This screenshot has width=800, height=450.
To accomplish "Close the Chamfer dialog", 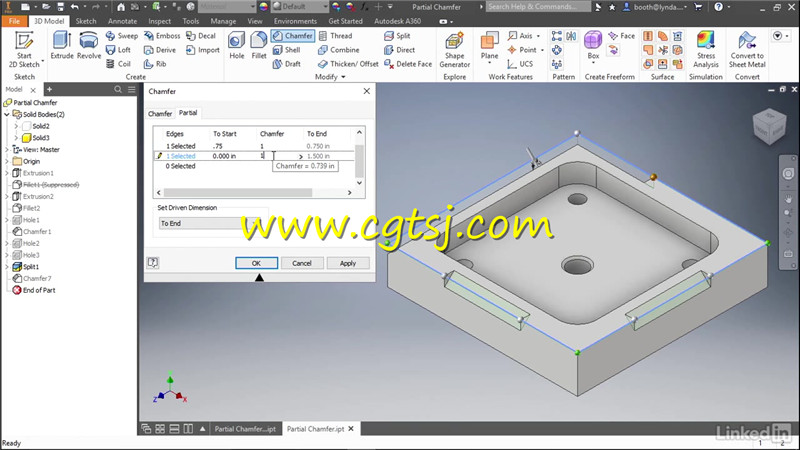I will [x=366, y=91].
